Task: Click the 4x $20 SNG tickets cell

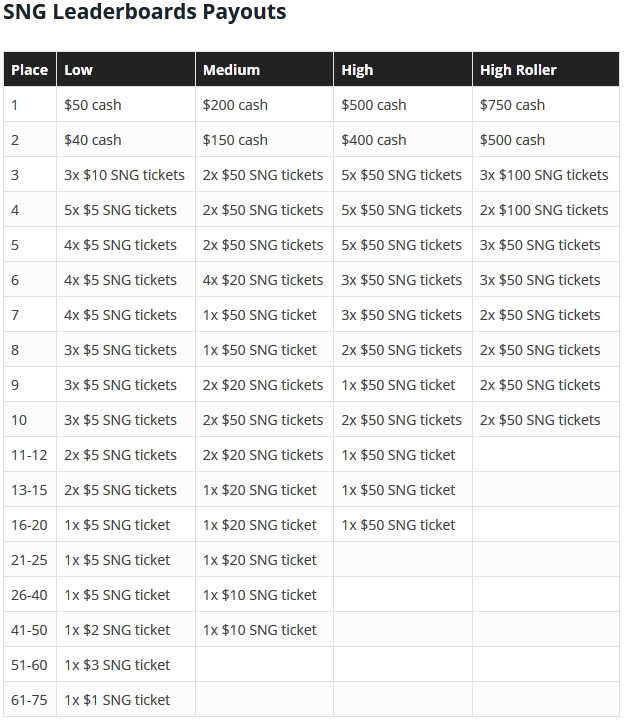Action: tap(264, 280)
